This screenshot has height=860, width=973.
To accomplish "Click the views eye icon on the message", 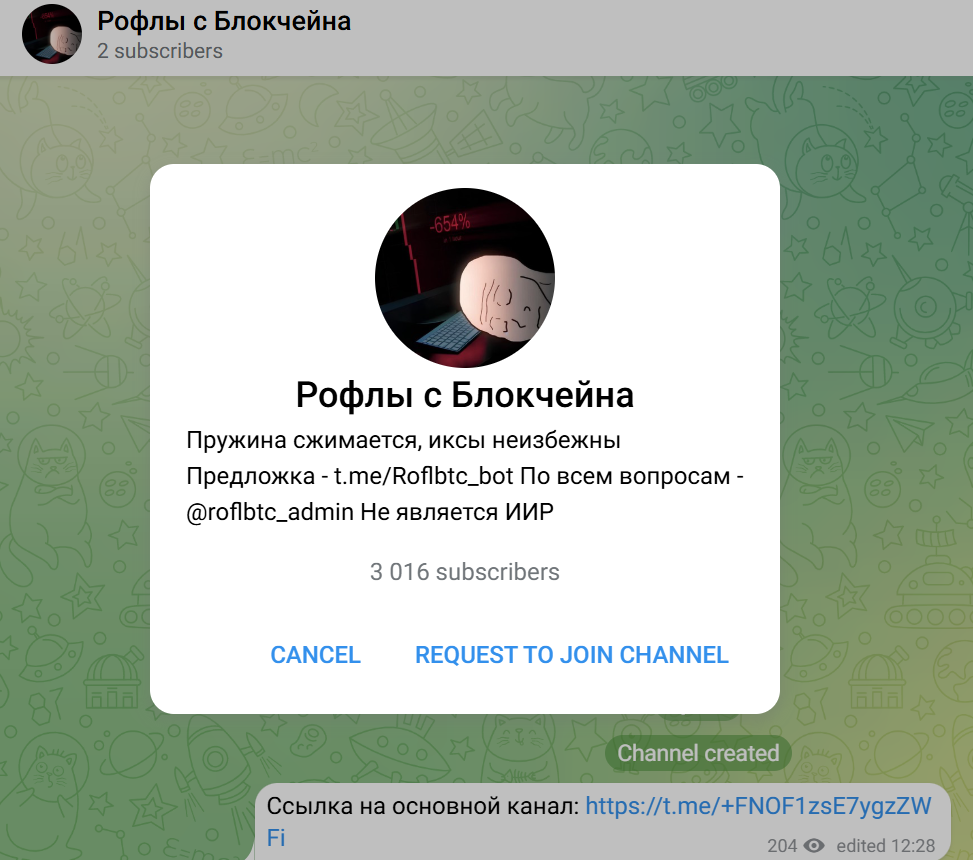I will (814, 846).
